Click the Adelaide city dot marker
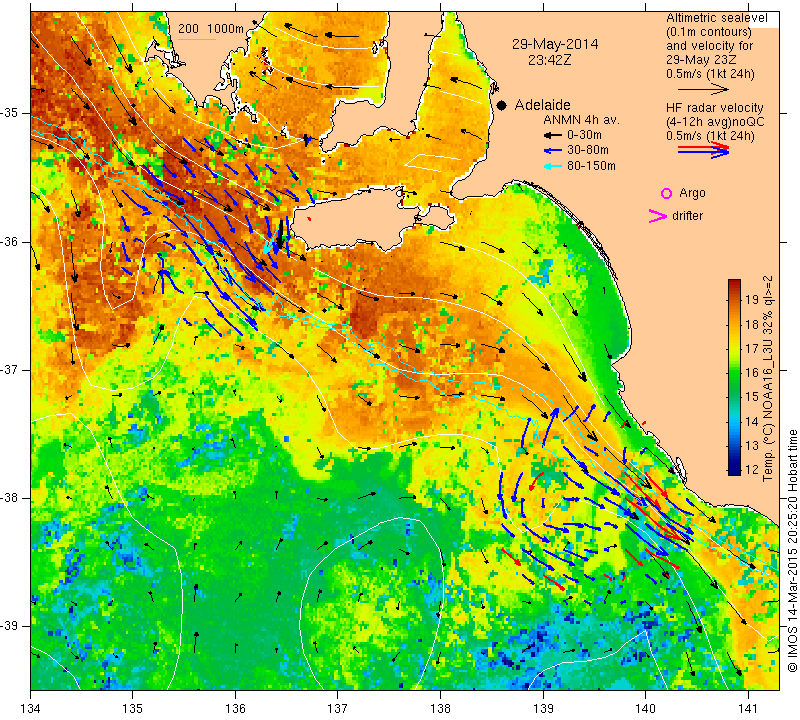Screen dimensions: 800x720 click(x=502, y=105)
